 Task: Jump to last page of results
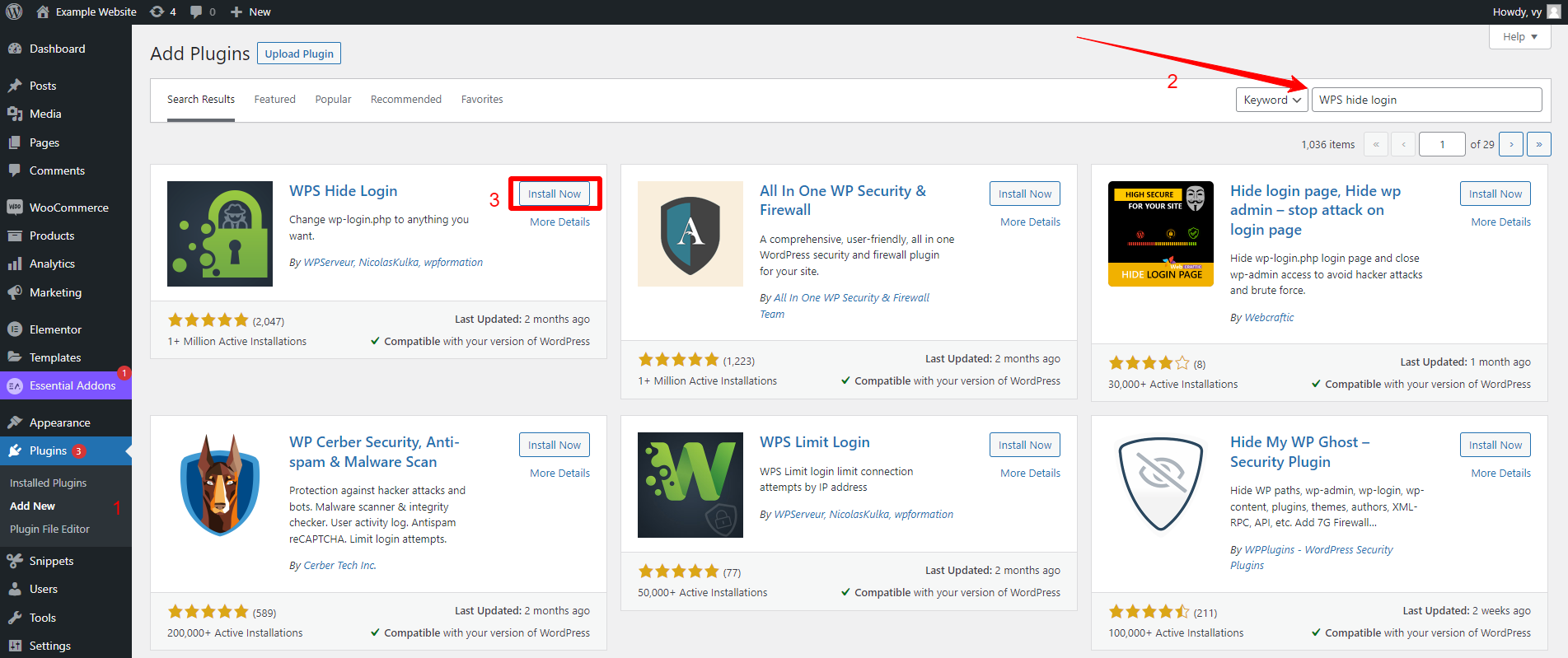[1539, 144]
